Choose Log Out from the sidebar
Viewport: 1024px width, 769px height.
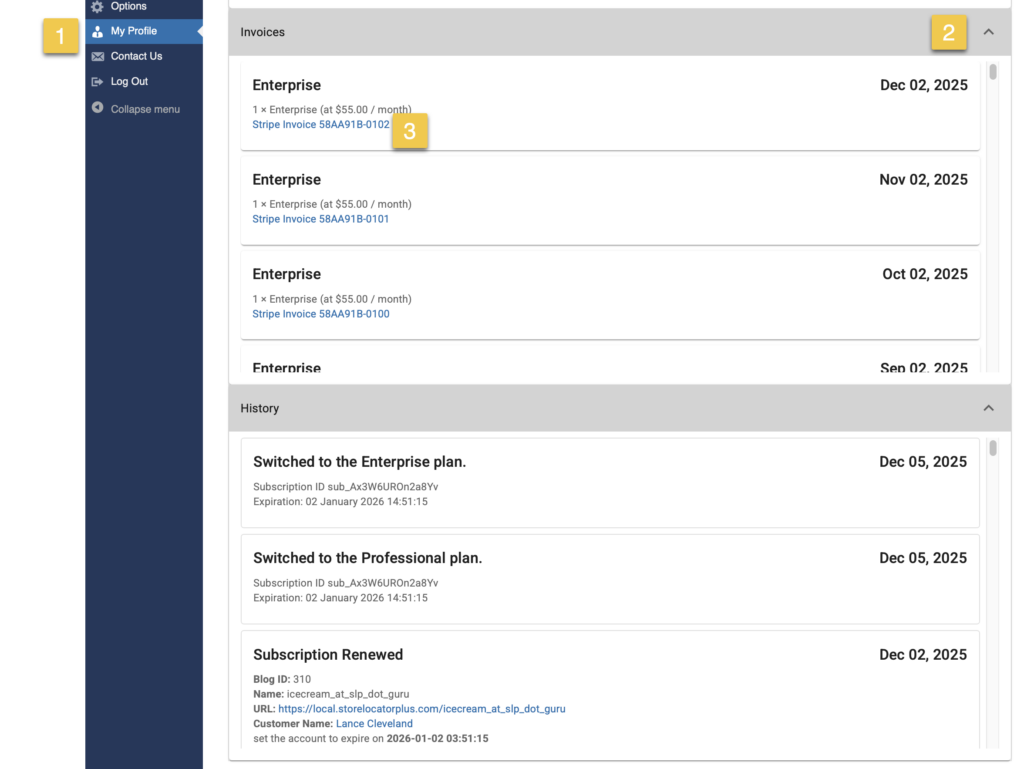click(129, 82)
